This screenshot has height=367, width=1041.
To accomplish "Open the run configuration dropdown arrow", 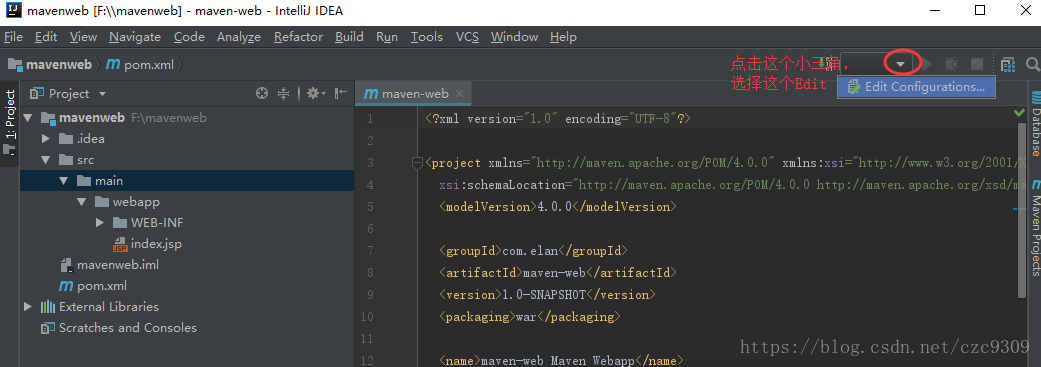I will [901, 64].
